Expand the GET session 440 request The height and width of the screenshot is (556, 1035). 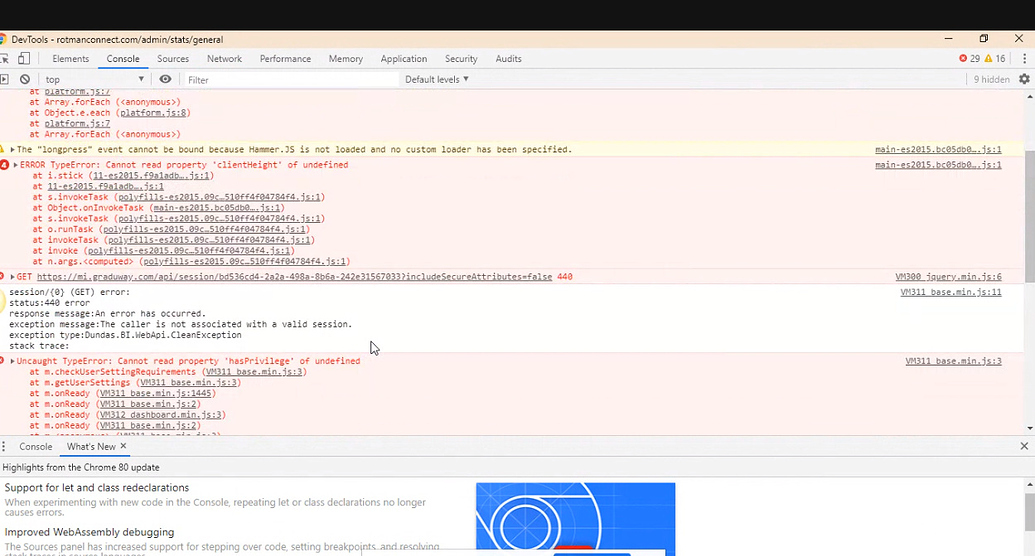(x=12, y=277)
